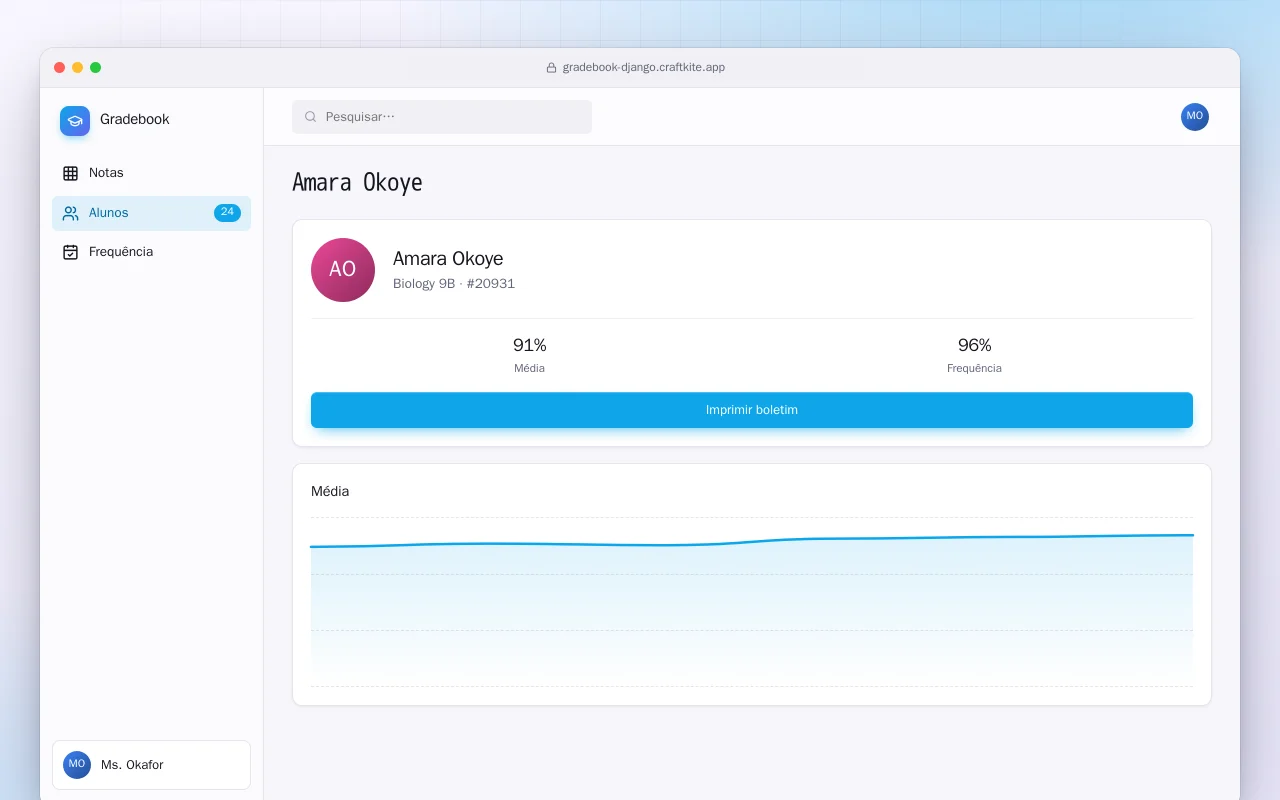The image size is (1280, 800).
Task: Close the window with red button
Action: [x=60, y=68]
